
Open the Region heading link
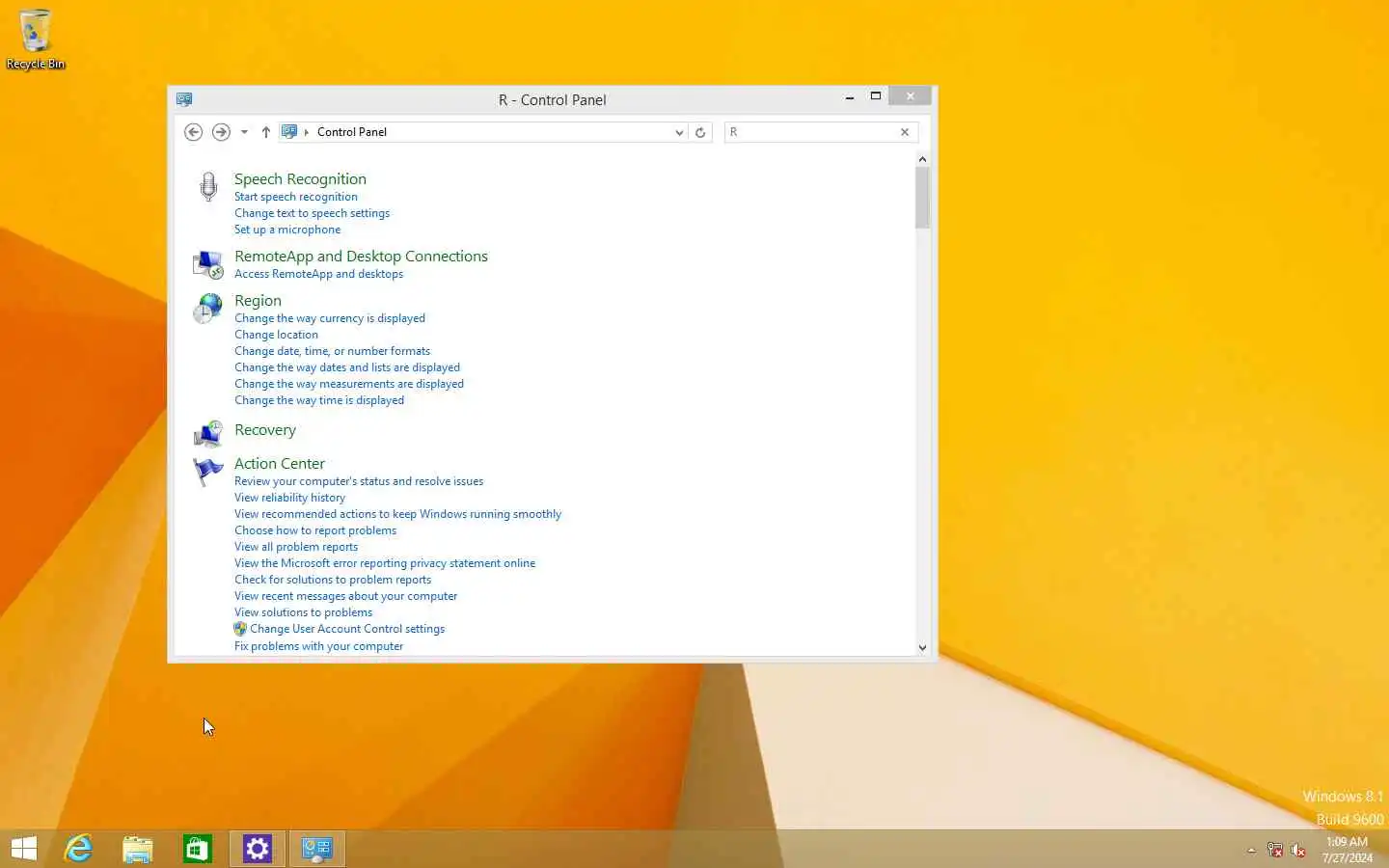click(258, 300)
